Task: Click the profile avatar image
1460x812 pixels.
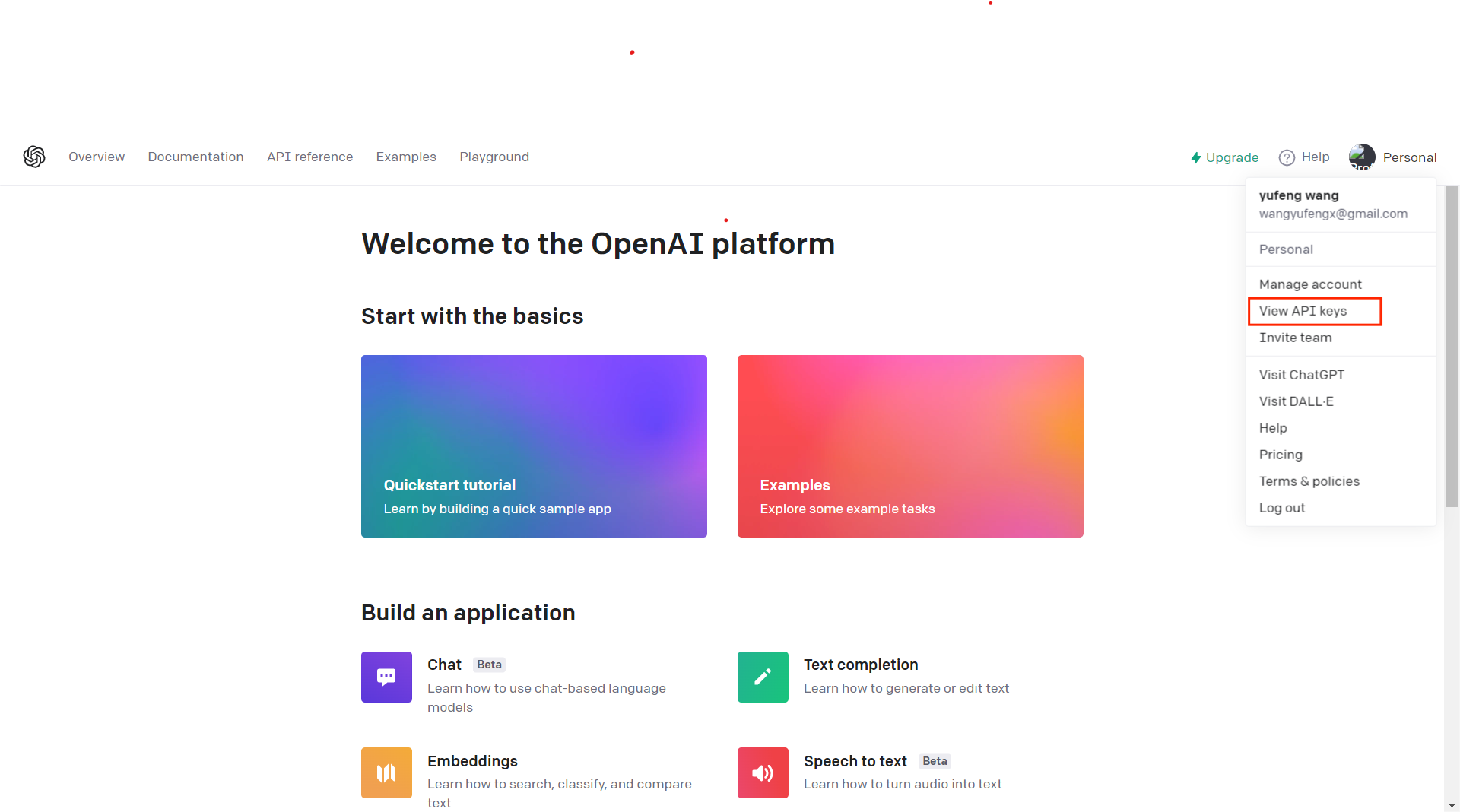Action: tap(1362, 157)
